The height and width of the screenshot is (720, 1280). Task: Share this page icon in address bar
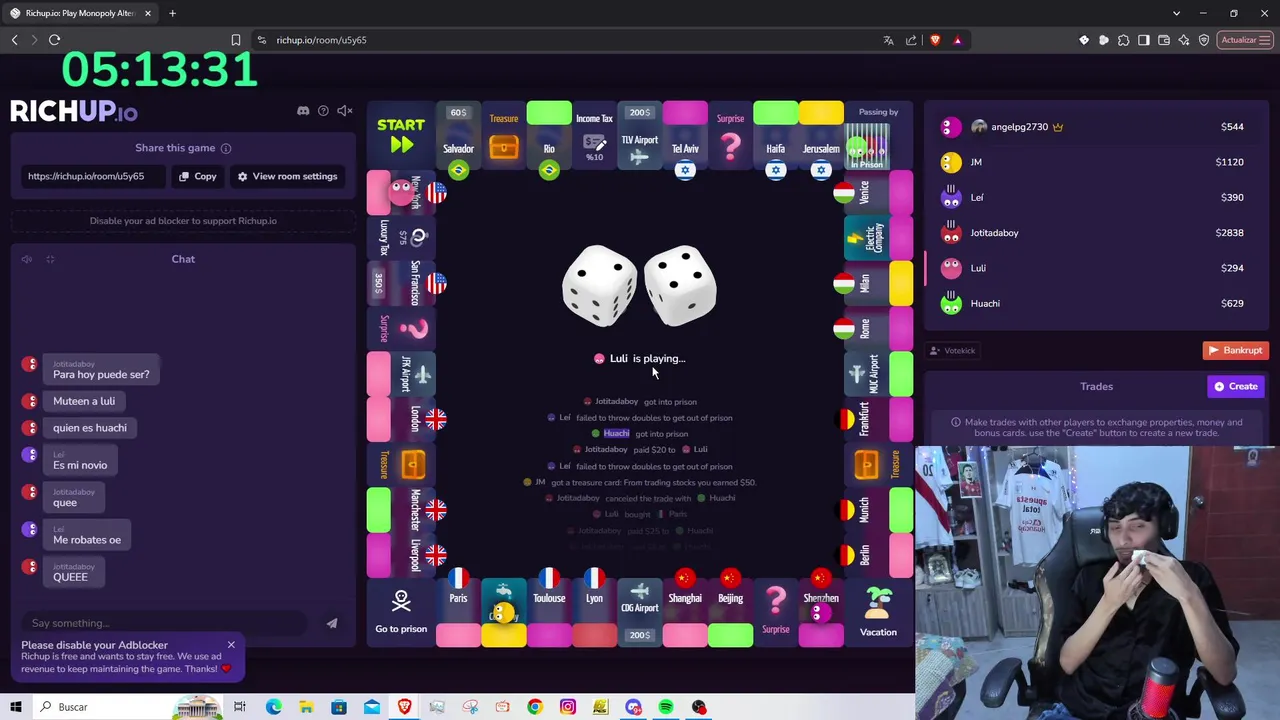point(911,40)
